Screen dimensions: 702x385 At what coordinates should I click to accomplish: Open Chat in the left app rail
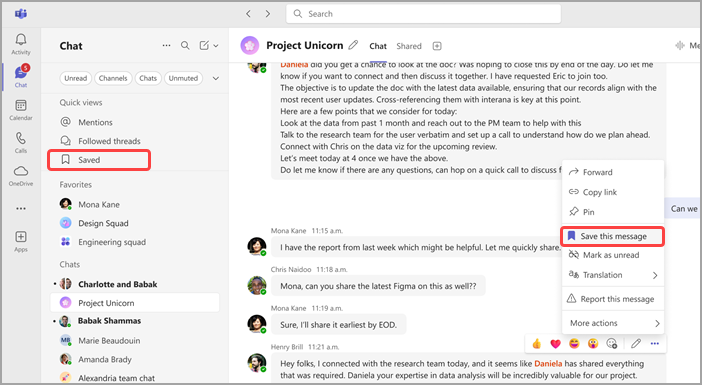click(21, 76)
